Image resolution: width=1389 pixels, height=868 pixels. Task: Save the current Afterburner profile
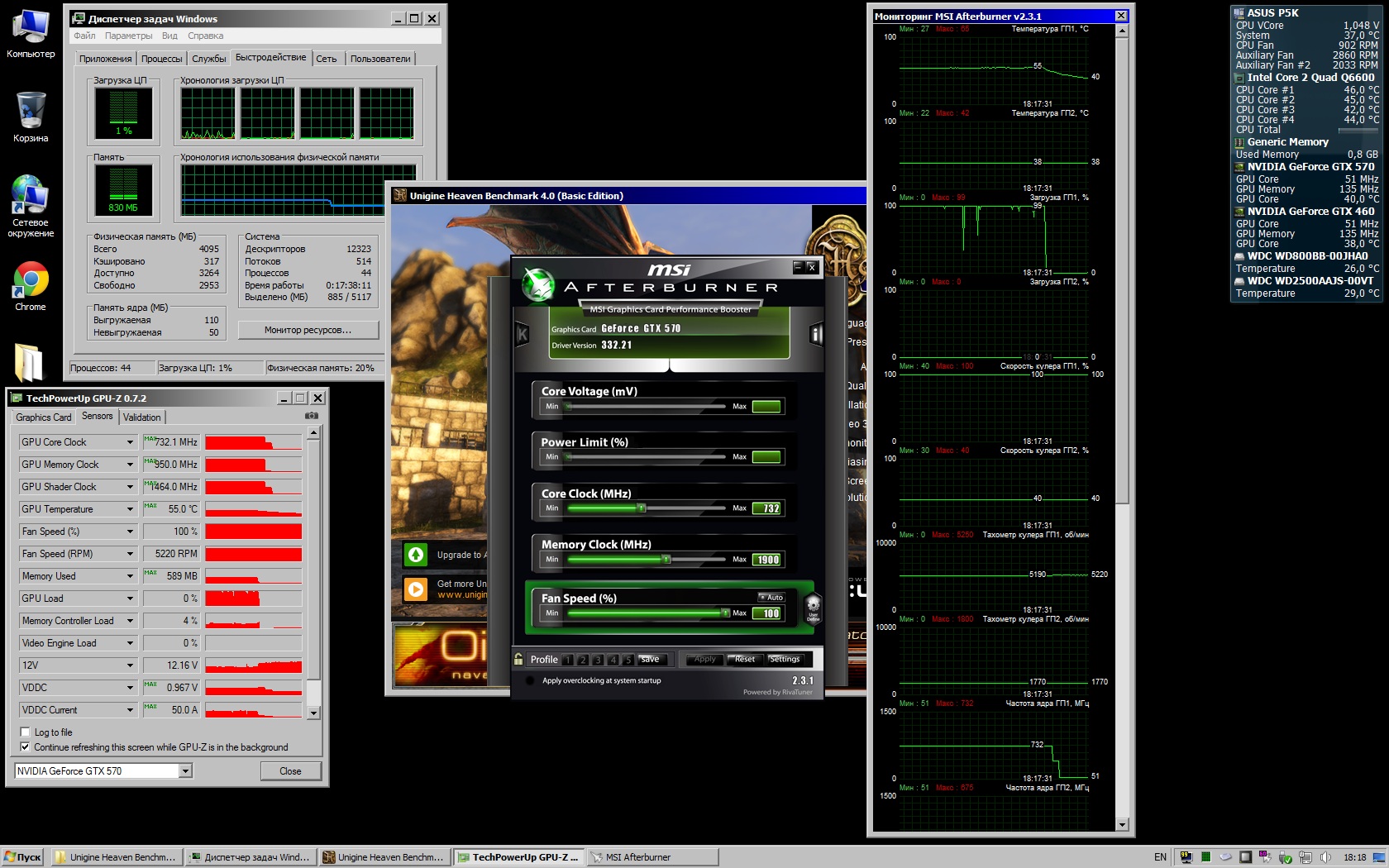[651, 659]
